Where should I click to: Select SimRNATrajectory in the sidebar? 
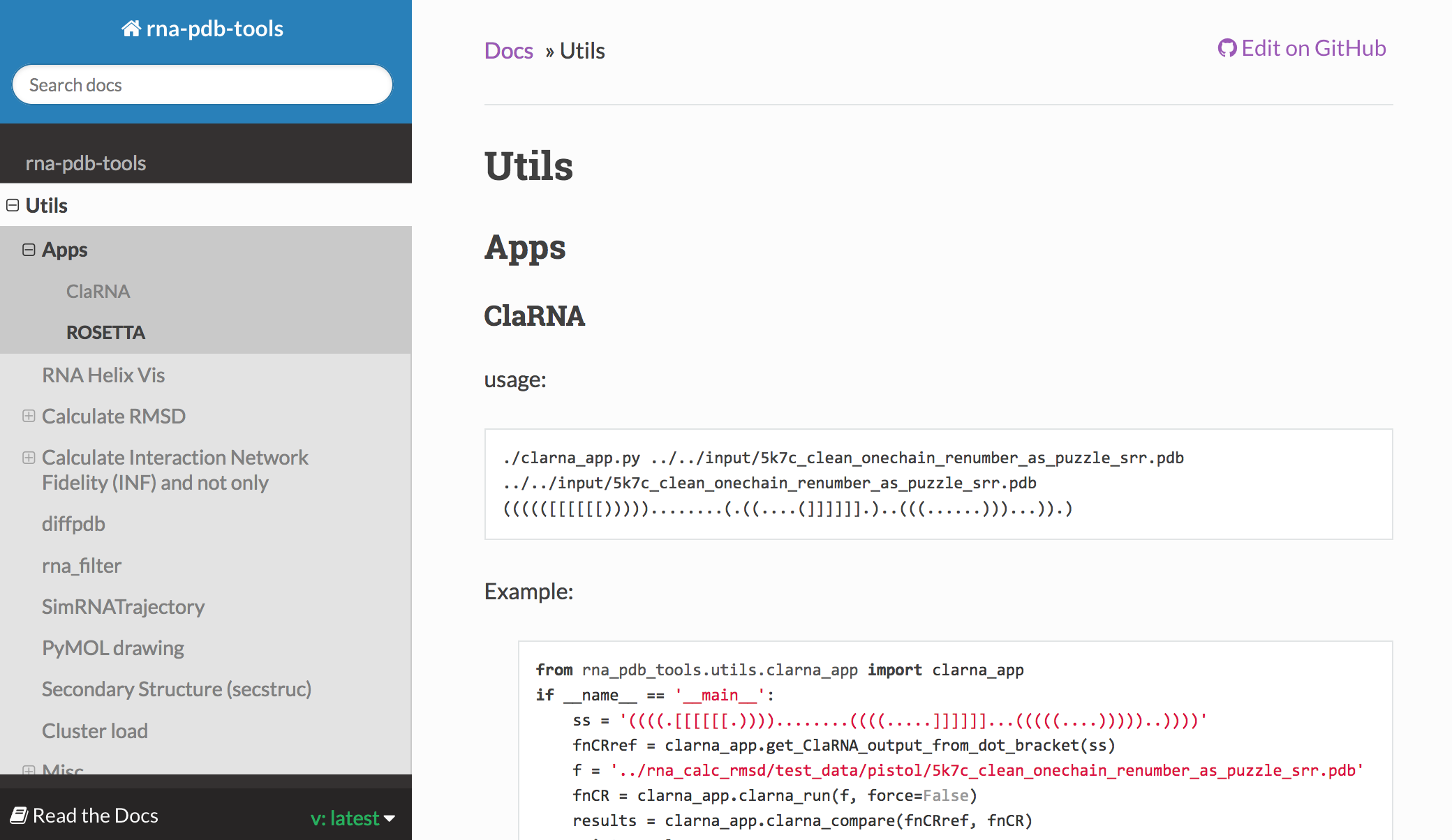[x=124, y=606]
